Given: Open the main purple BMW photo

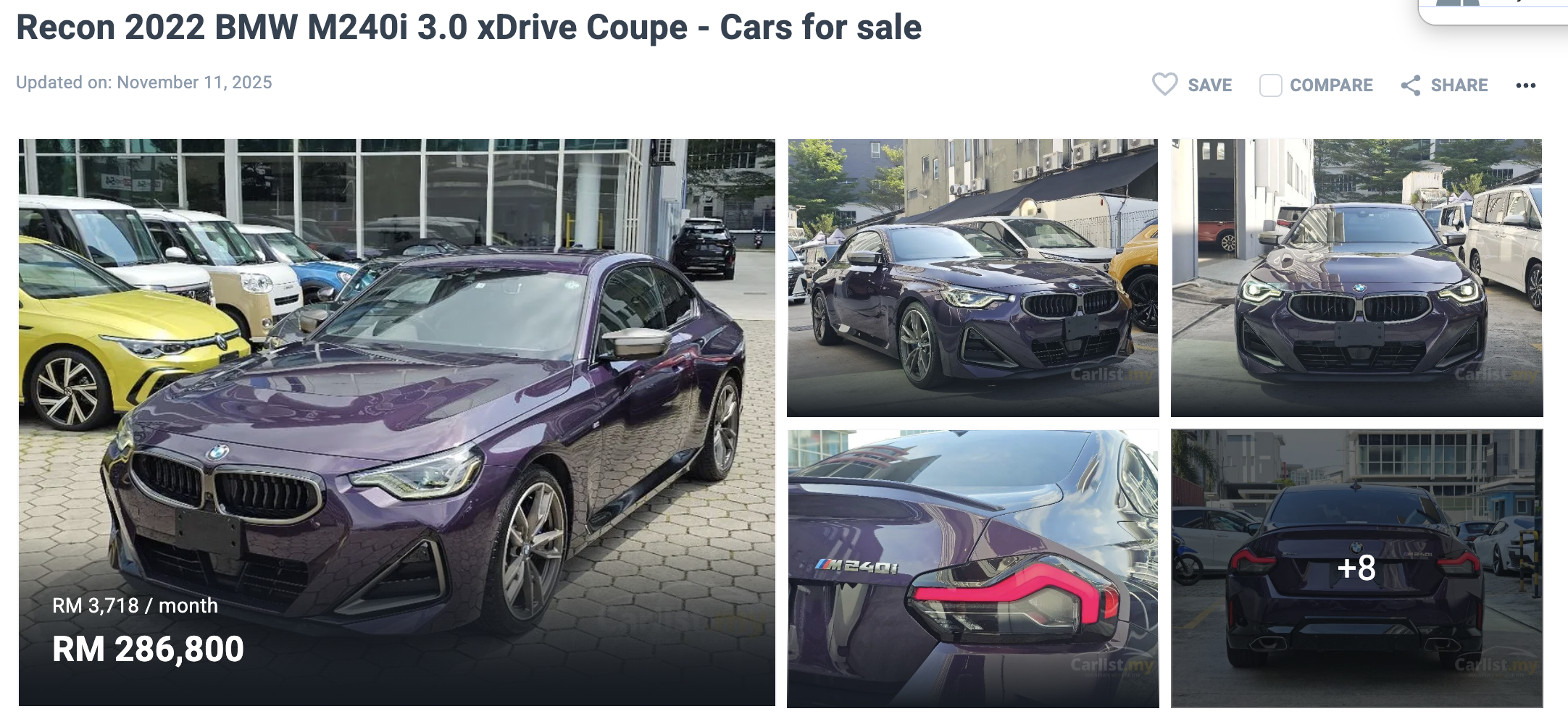Looking at the screenshot, I should pyautogui.click(x=397, y=422).
